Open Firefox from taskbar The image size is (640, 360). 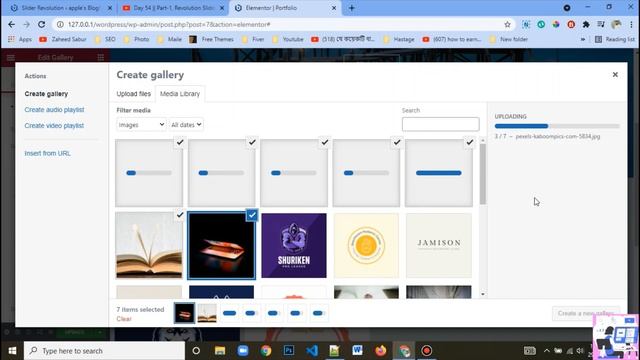point(381,351)
